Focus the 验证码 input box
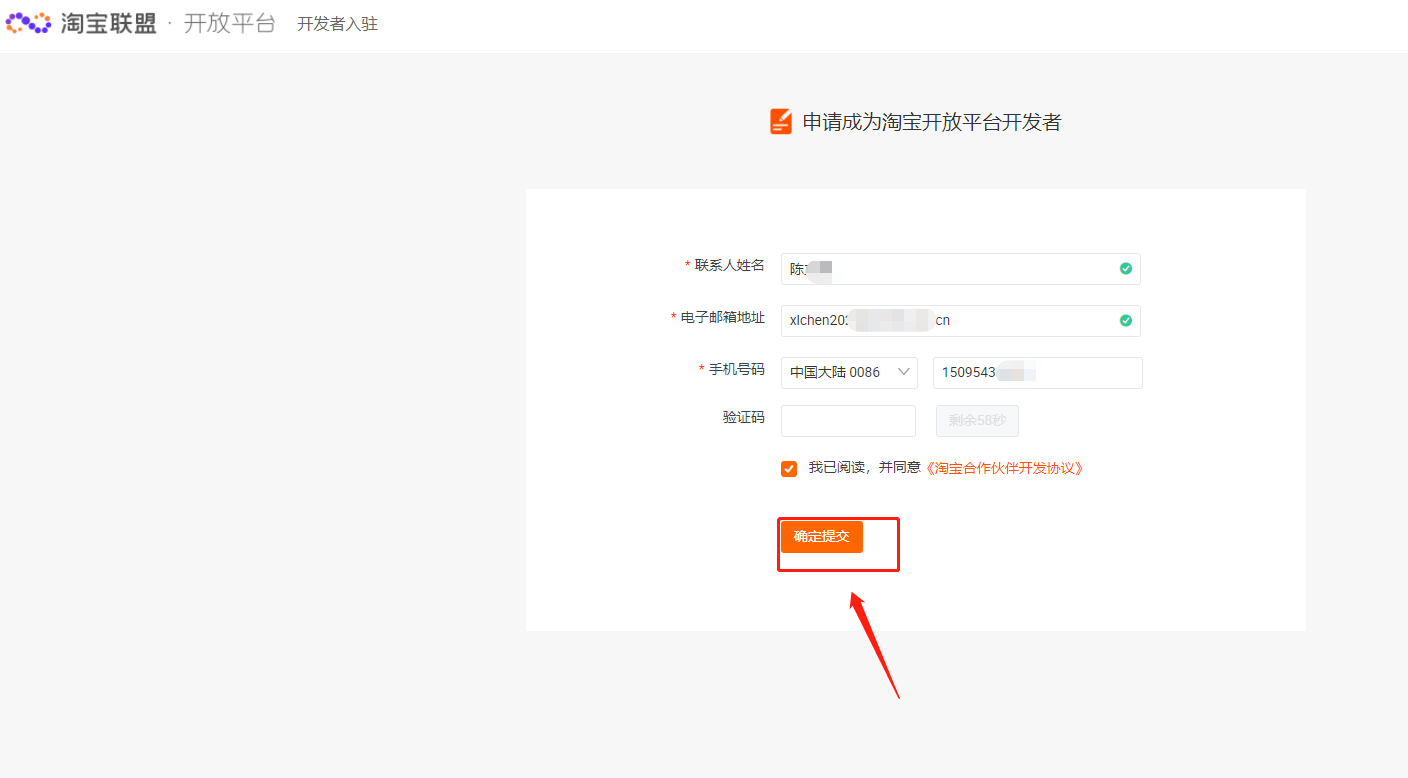The width and height of the screenshot is (1408, 778). coord(848,421)
